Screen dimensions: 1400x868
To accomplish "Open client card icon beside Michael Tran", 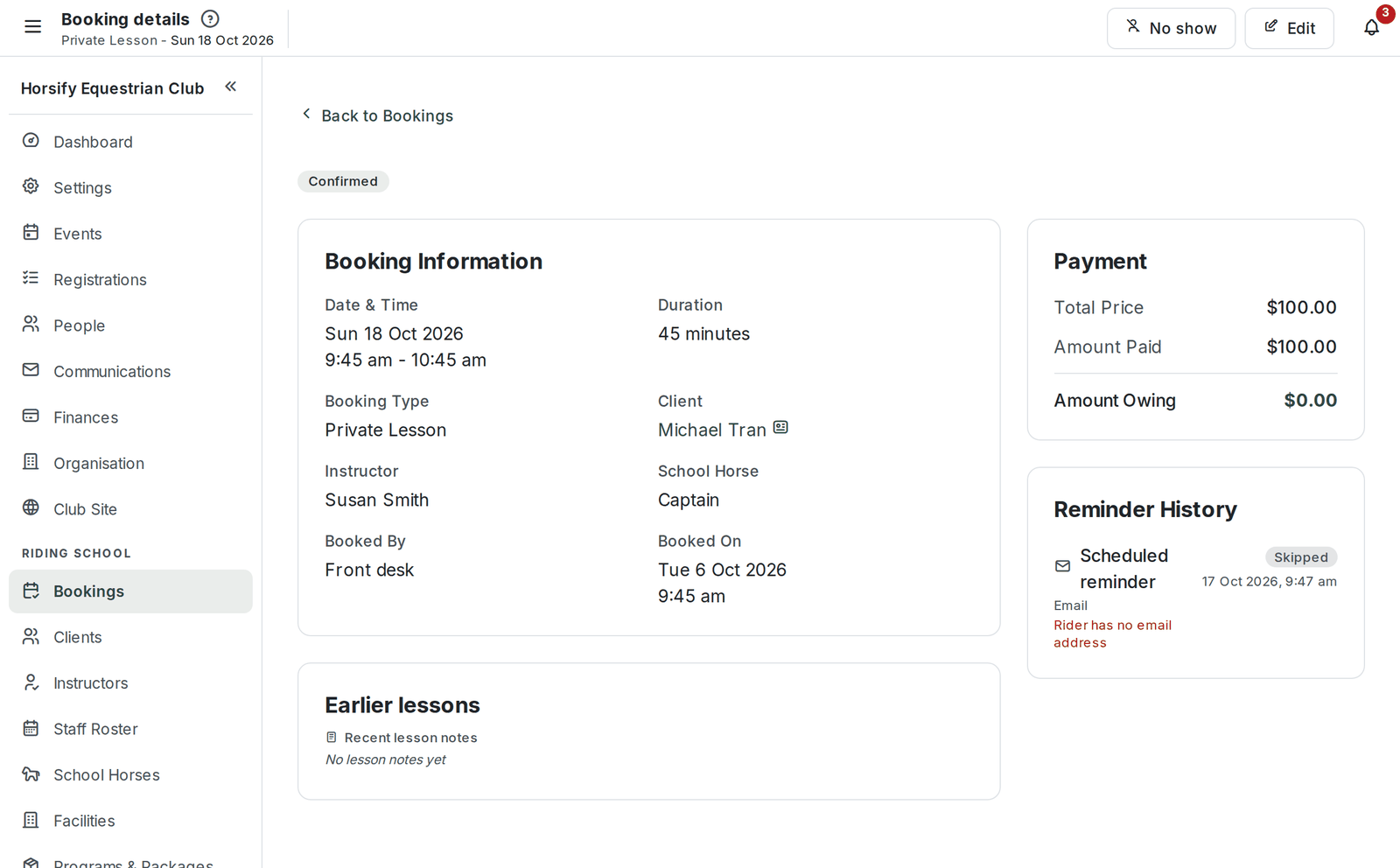I will click(780, 427).
